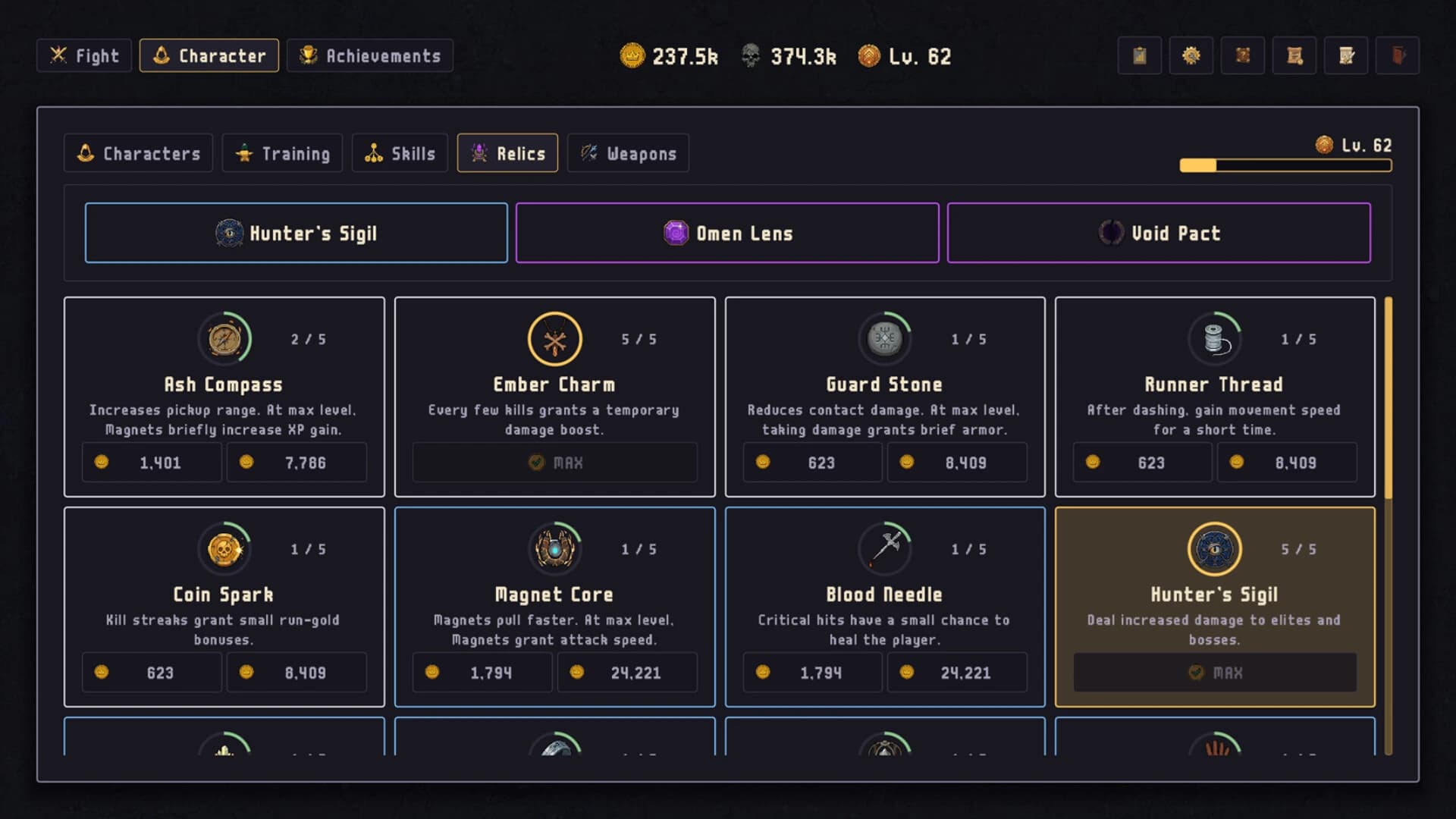The width and height of the screenshot is (1456, 819).
Task: Click the relic list vertical scrollbar
Action: (1389, 526)
